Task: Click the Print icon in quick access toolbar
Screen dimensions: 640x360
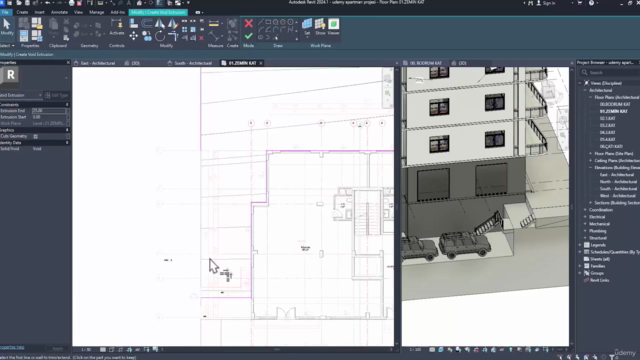Action: tap(71, 3)
